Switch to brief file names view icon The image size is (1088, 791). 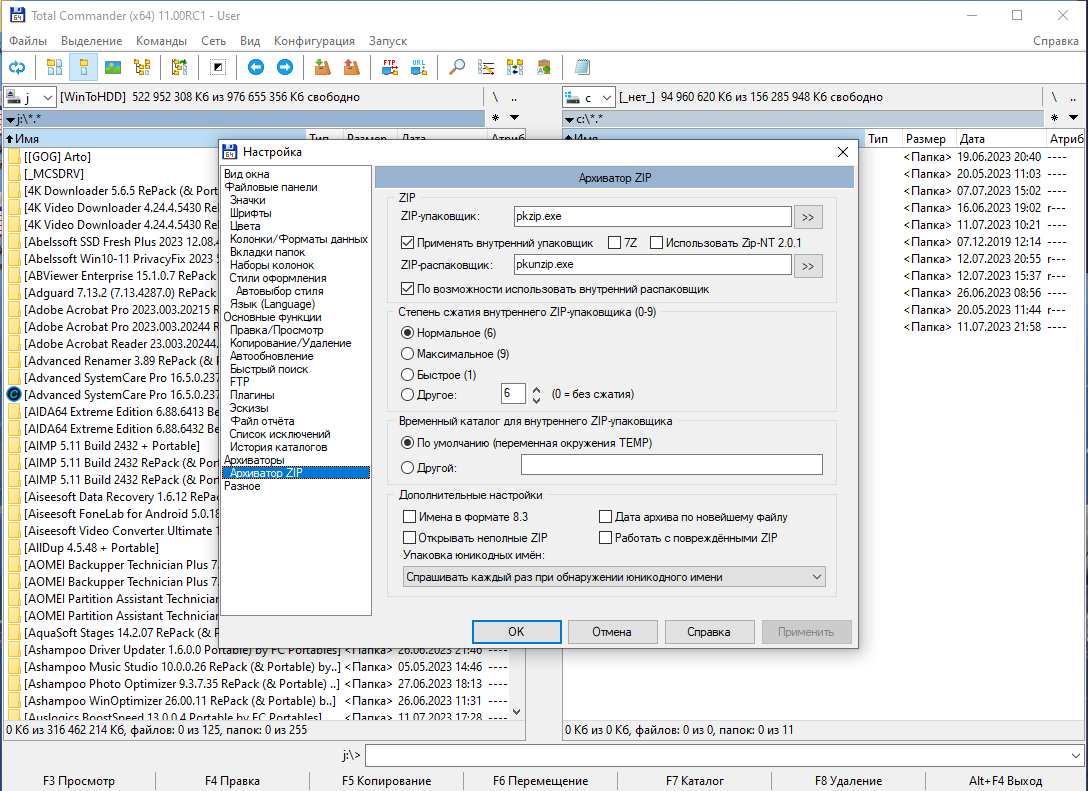coord(54,67)
